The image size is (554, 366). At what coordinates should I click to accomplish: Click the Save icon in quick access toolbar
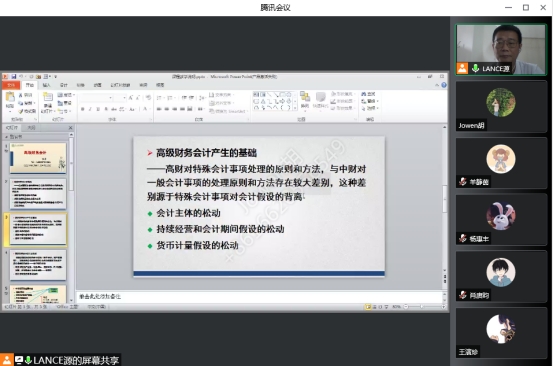click(14, 76)
